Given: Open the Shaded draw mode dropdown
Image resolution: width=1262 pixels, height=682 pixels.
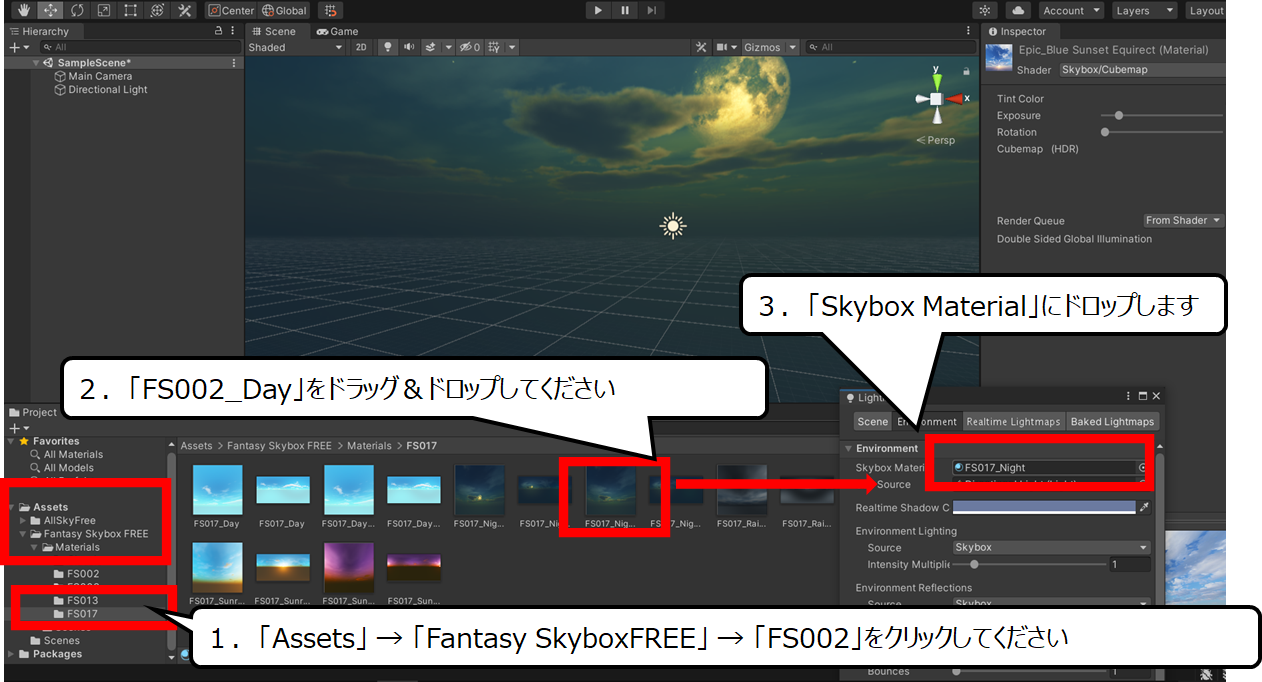Looking at the screenshot, I should coord(295,47).
